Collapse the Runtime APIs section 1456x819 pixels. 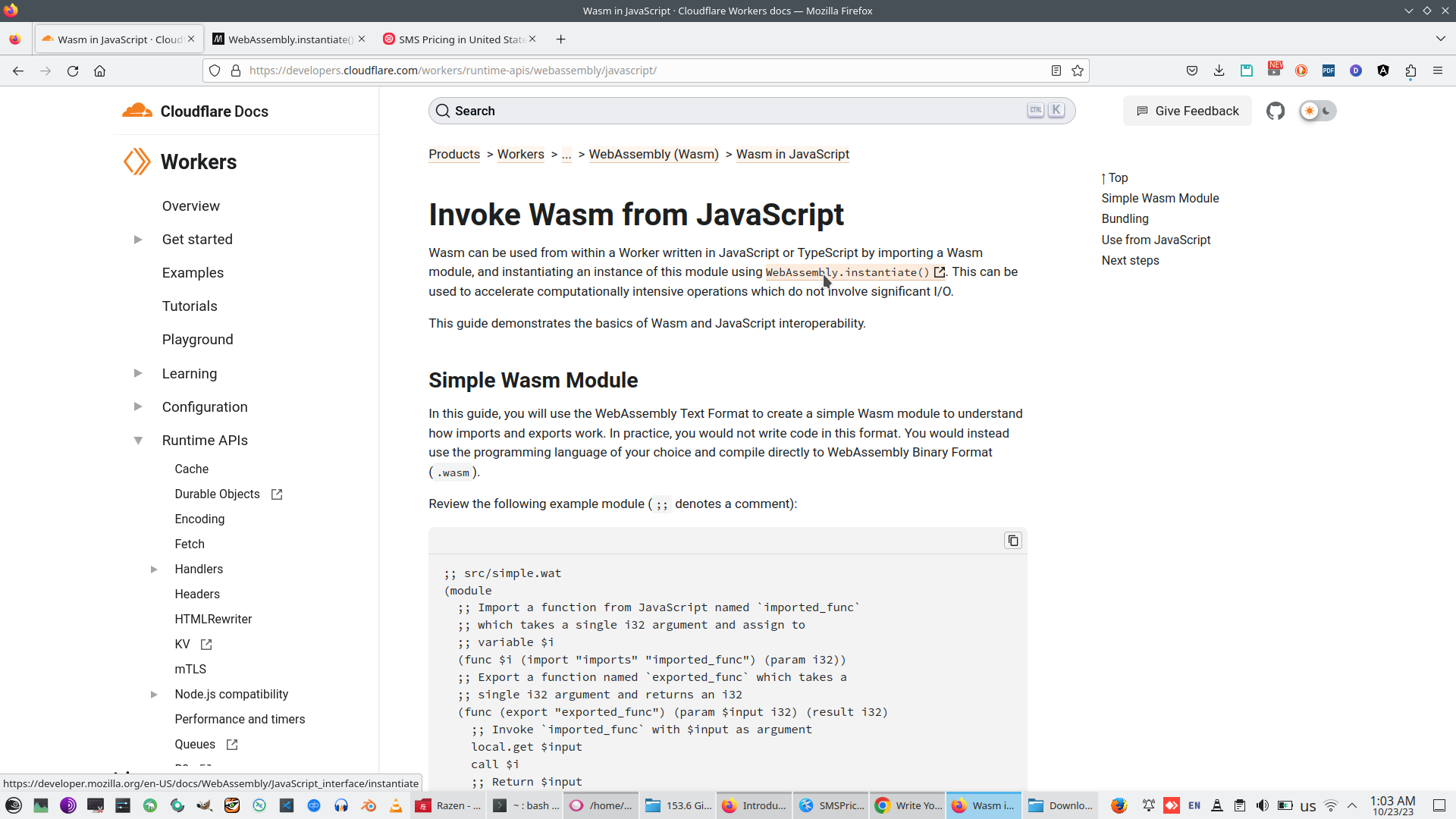(137, 440)
